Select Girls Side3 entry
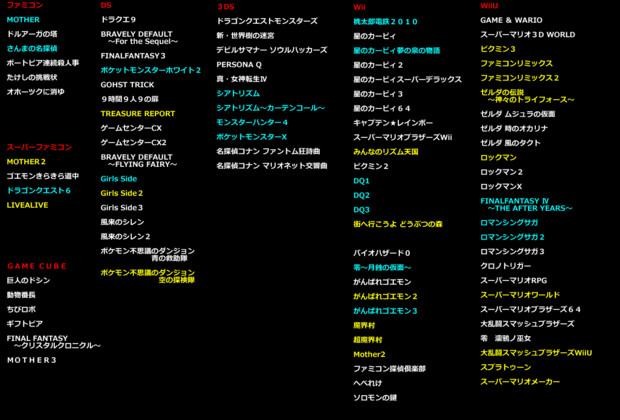620x420 pixels. point(122,208)
